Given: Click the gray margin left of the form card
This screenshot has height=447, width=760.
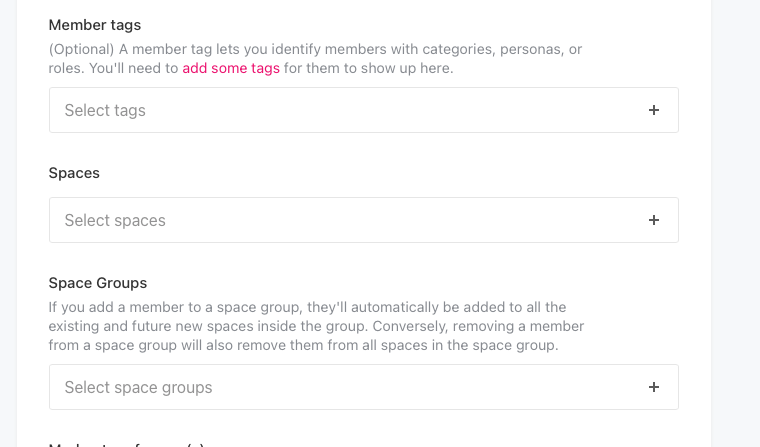Looking at the screenshot, I should point(8,223).
